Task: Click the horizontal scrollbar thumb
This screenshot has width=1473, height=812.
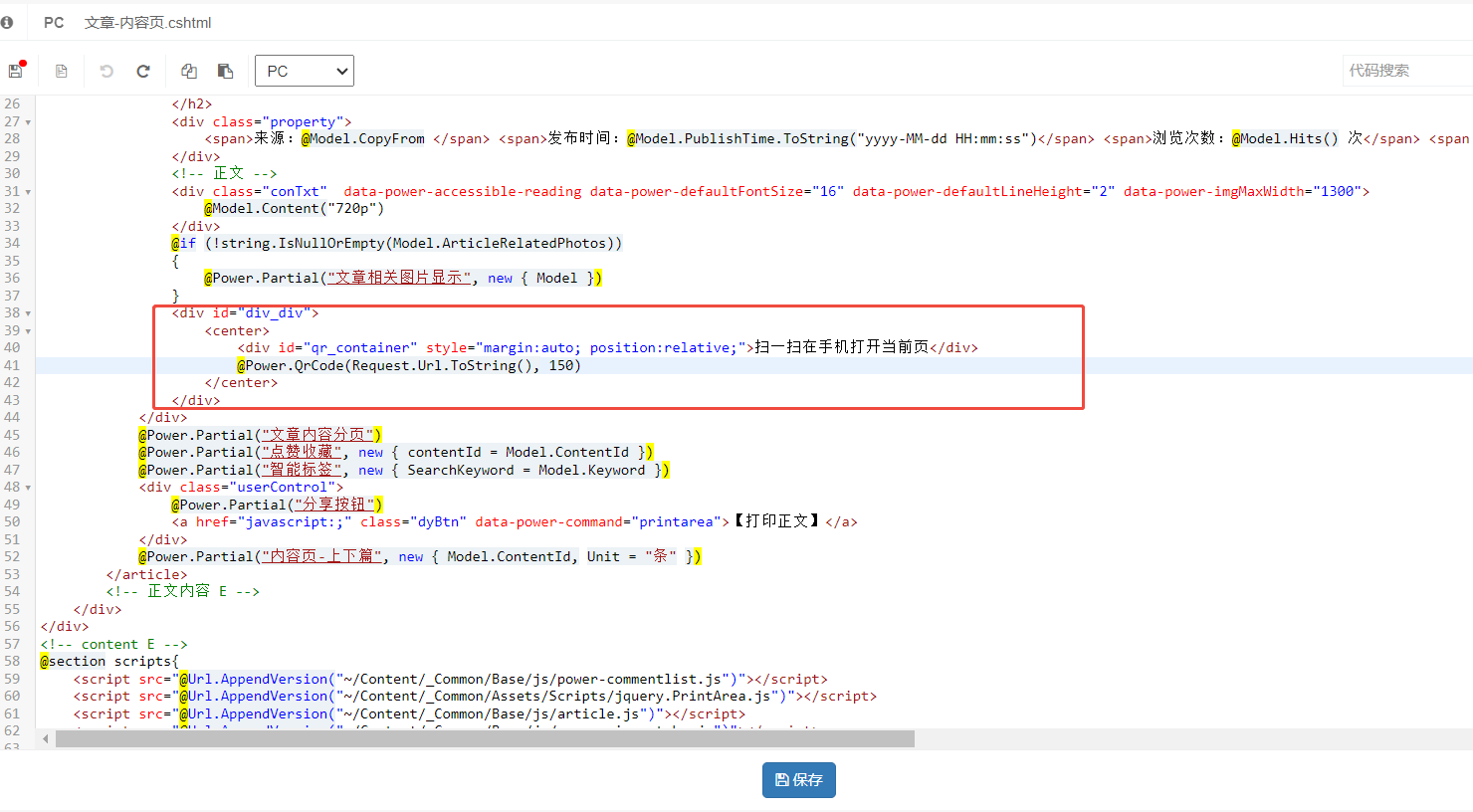Action: pyautogui.click(x=485, y=739)
